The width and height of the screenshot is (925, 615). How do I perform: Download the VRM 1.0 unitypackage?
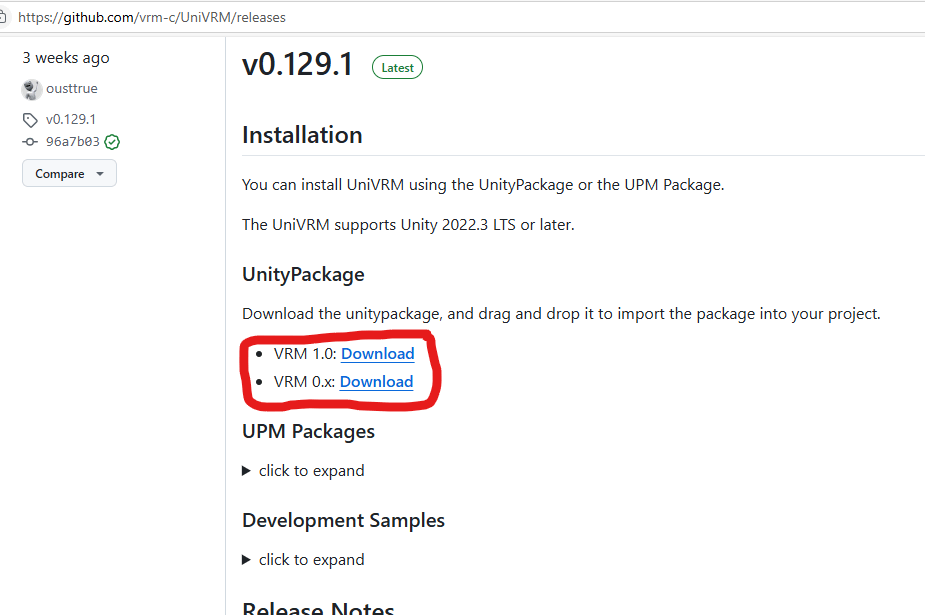(378, 354)
